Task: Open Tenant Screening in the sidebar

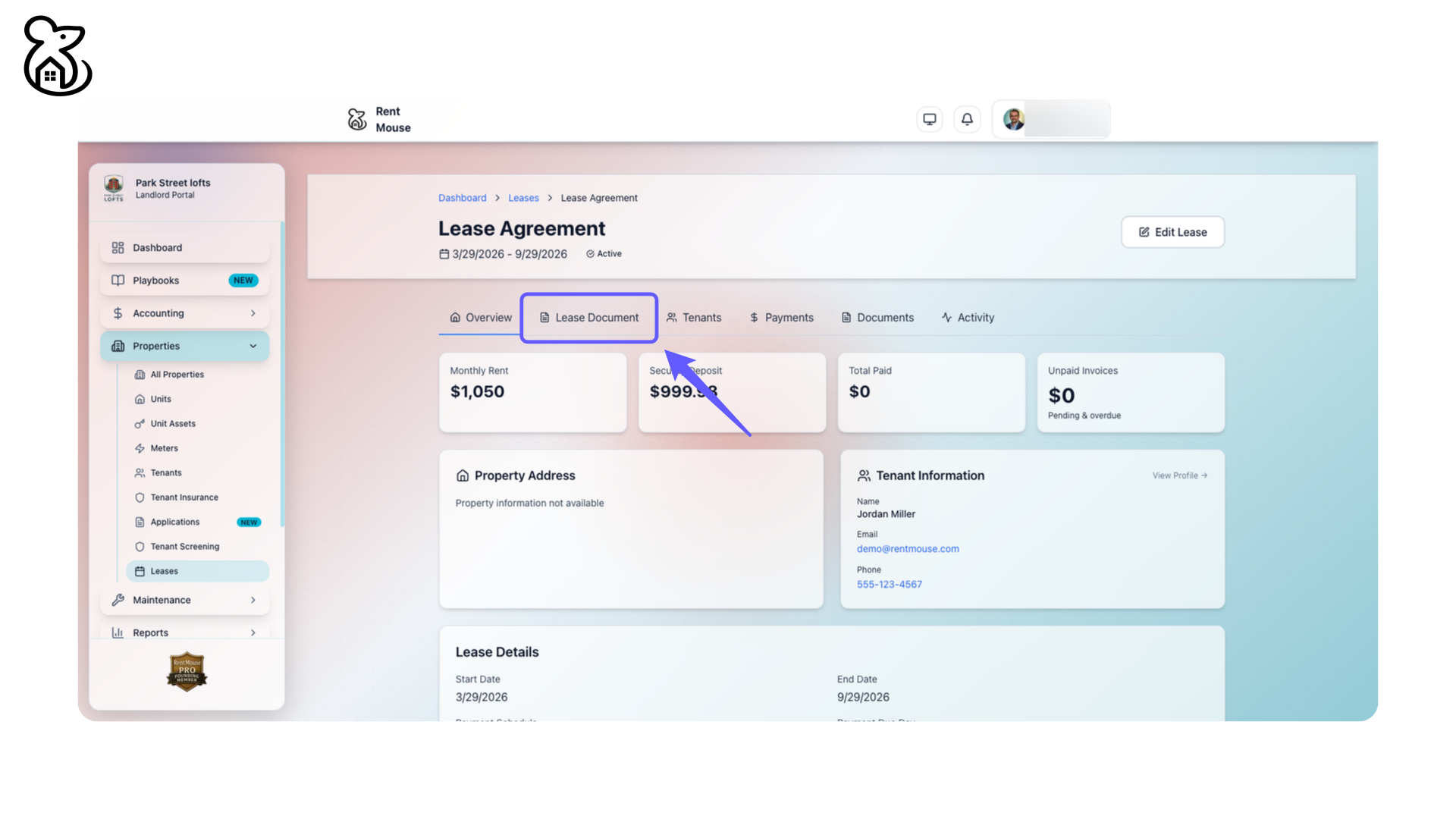Action: 184,547
